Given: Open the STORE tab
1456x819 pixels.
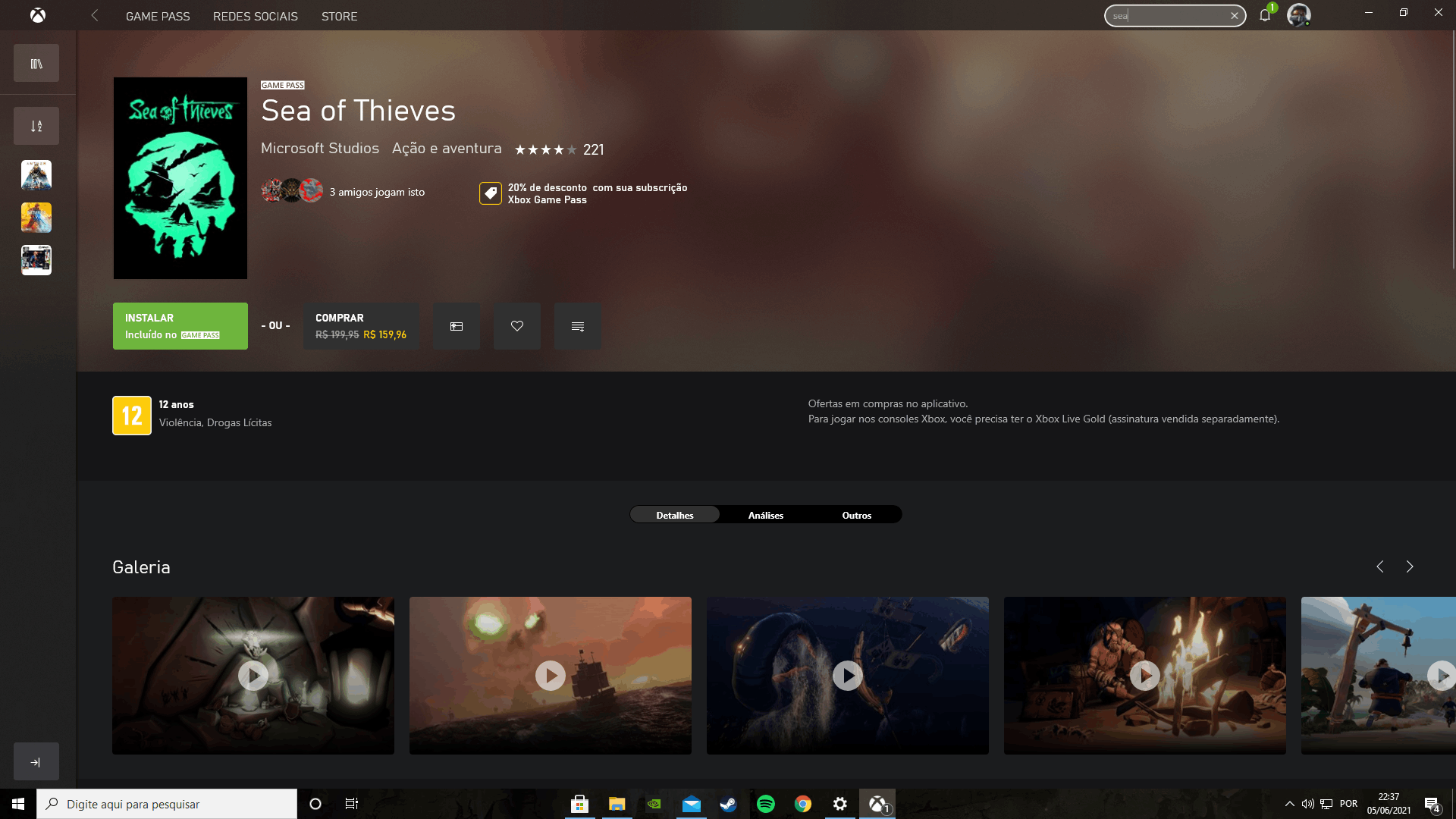Looking at the screenshot, I should click(x=339, y=16).
